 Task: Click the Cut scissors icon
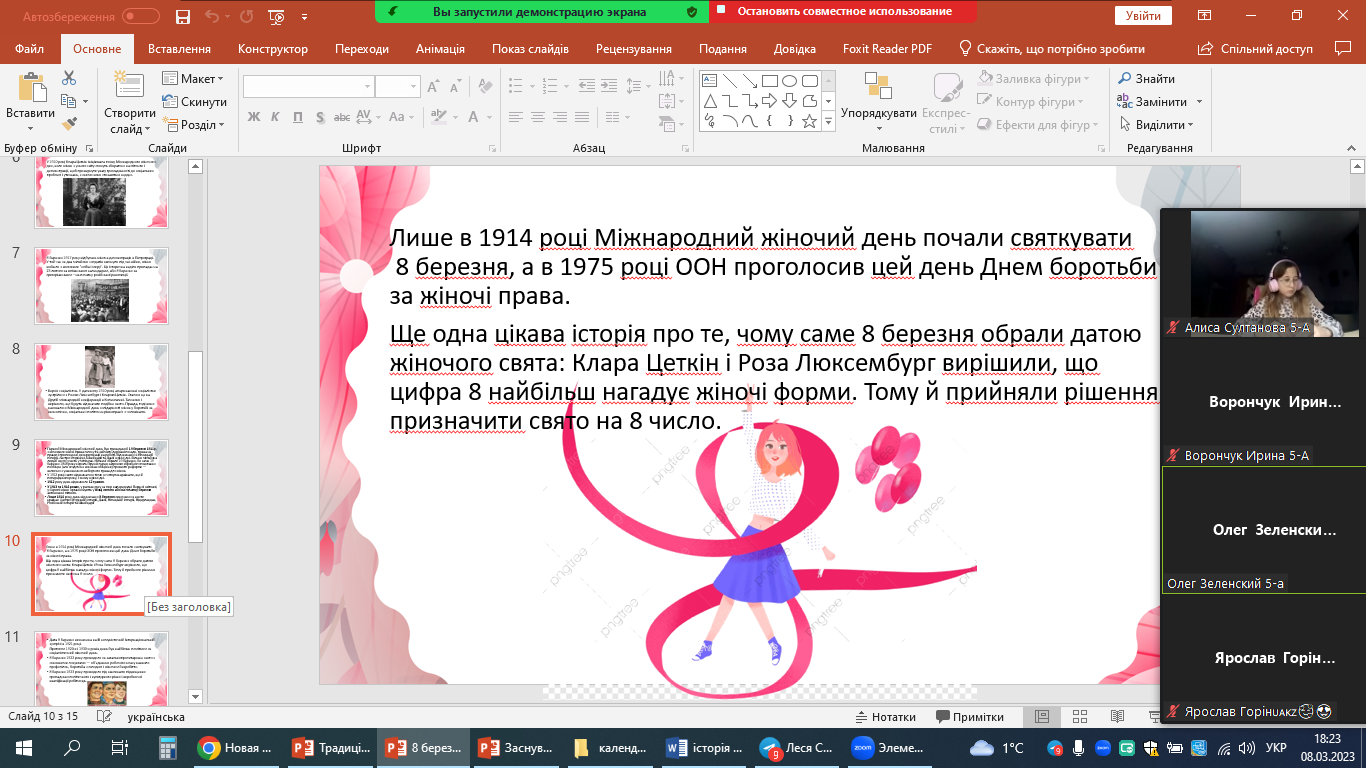pyautogui.click(x=69, y=78)
